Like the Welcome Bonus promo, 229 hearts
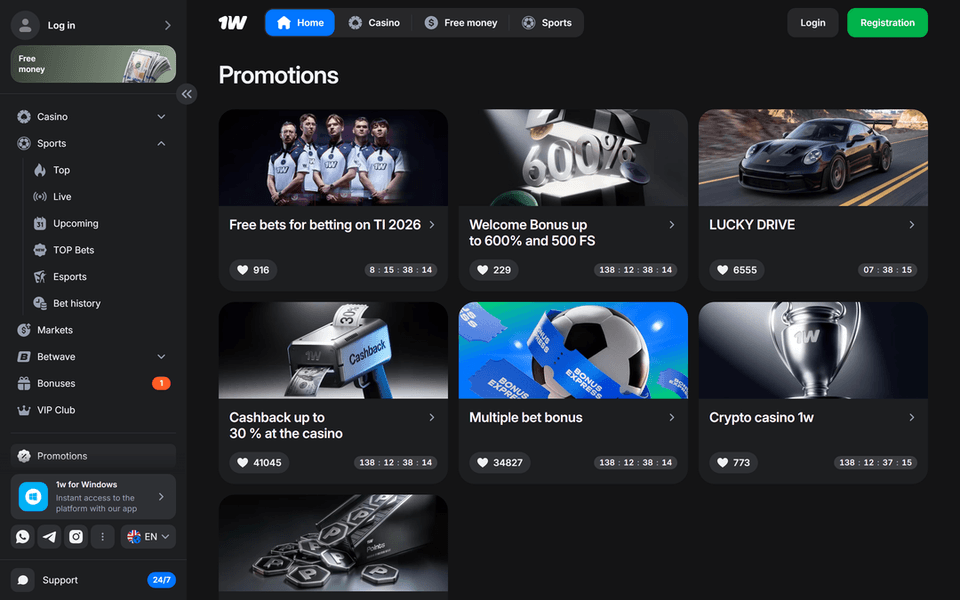The width and height of the screenshot is (960, 600). [x=494, y=270]
